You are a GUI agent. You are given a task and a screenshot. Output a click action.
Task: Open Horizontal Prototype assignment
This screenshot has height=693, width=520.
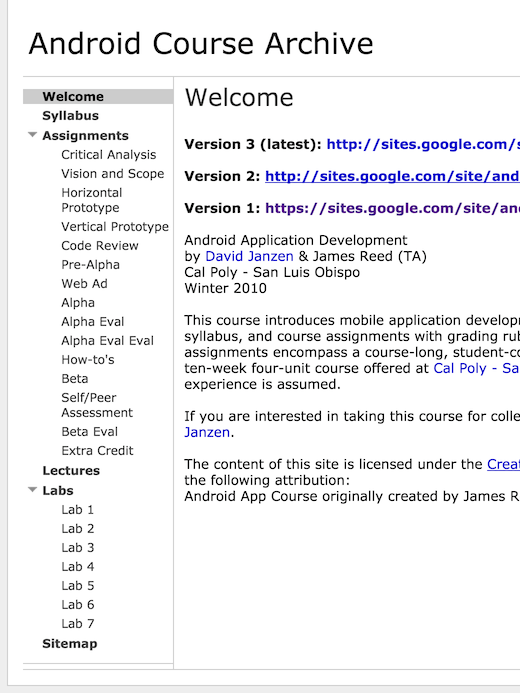coord(91,200)
